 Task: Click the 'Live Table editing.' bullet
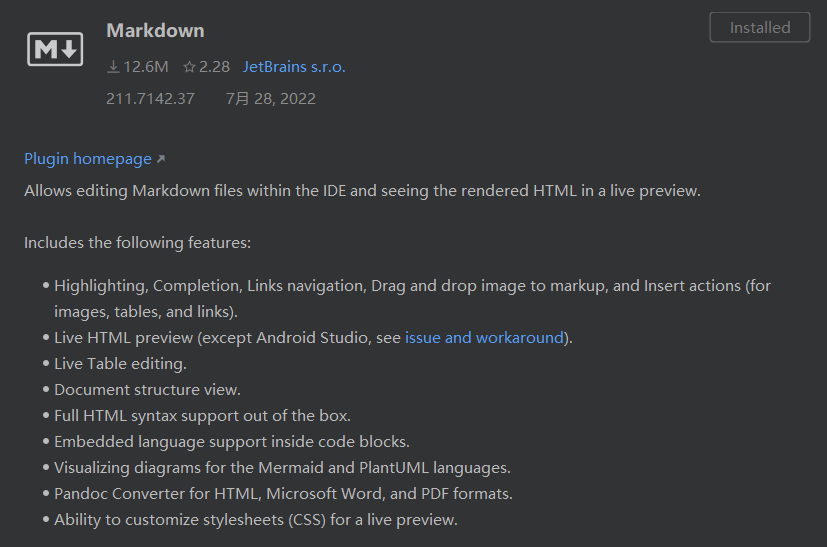click(x=120, y=364)
